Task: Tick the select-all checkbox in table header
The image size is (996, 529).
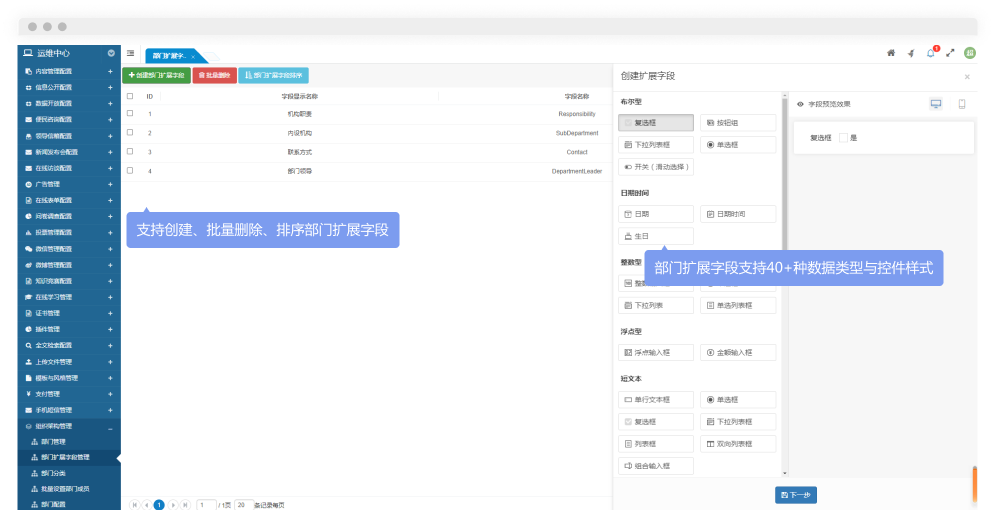Action: [130, 96]
